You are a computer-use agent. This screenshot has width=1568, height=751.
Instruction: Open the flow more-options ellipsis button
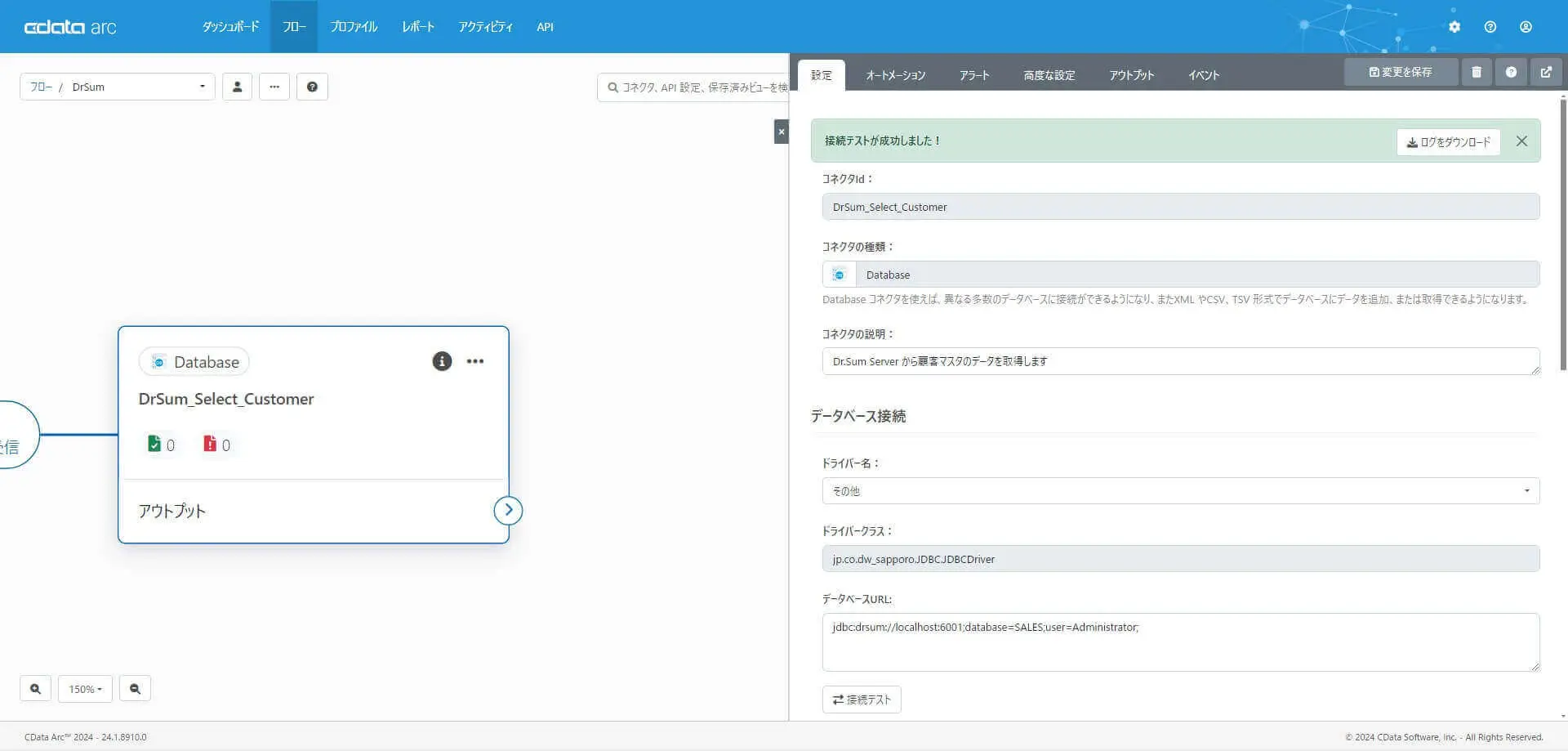(274, 87)
